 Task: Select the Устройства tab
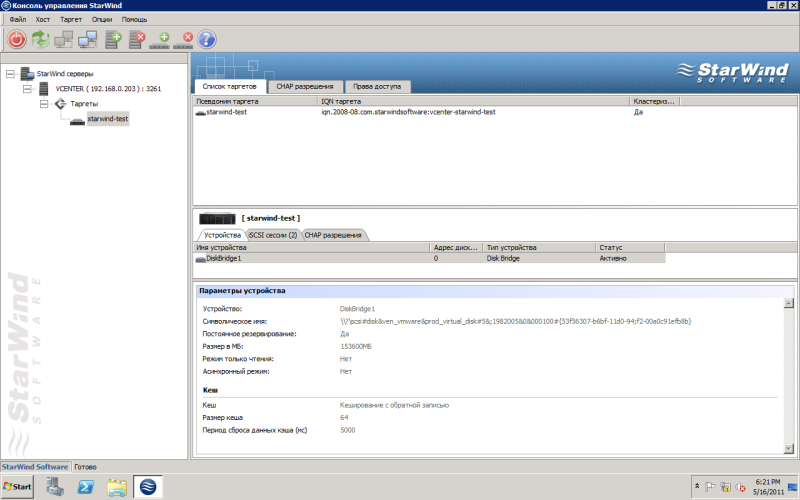click(x=222, y=235)
